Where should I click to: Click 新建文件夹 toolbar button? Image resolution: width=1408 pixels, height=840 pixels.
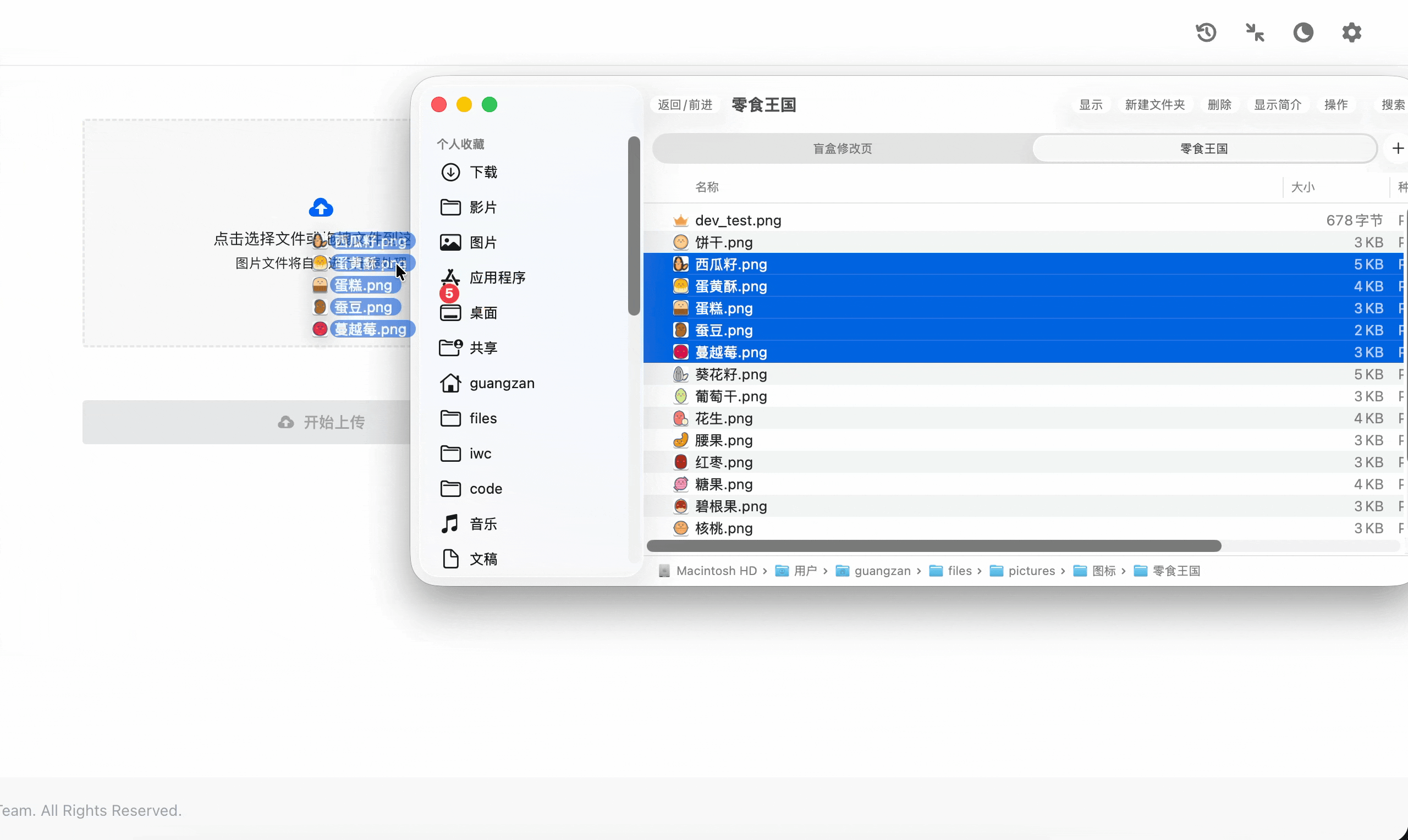tap(1154, 104)
